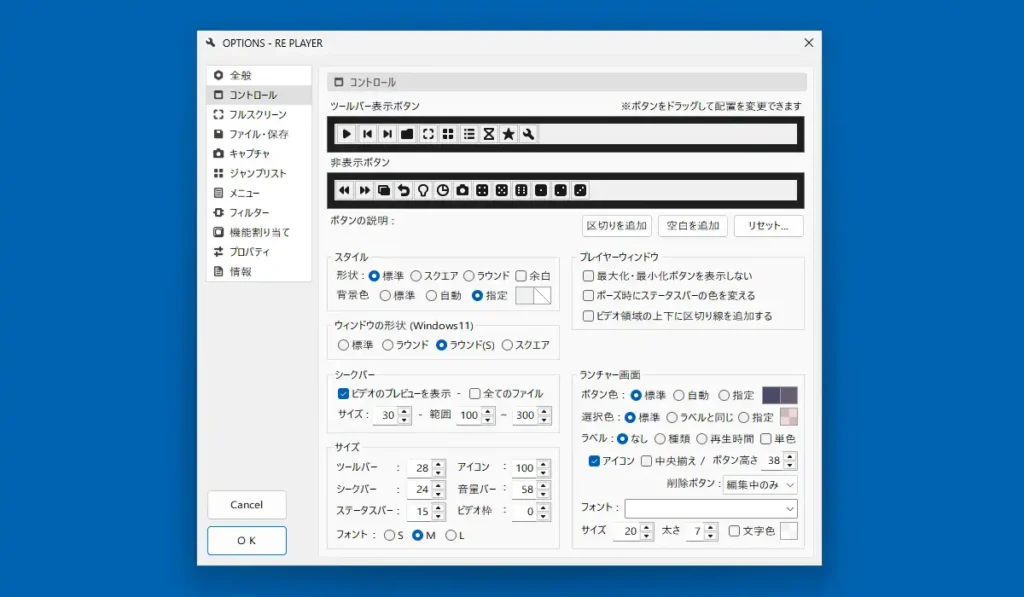
Task: Open the フィルター settings category
Action: 251,213
